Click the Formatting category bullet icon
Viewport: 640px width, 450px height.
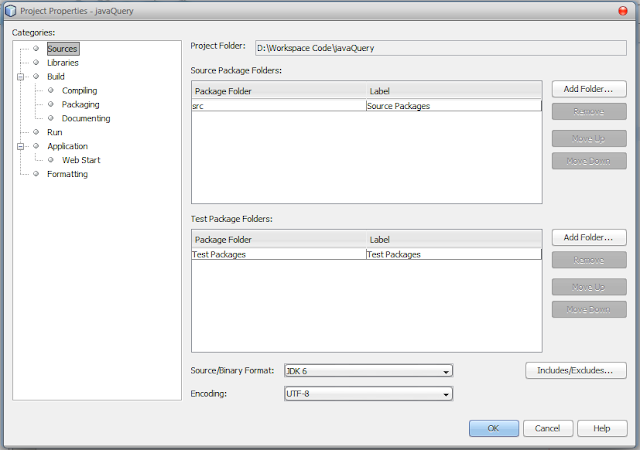coord(36,174)
